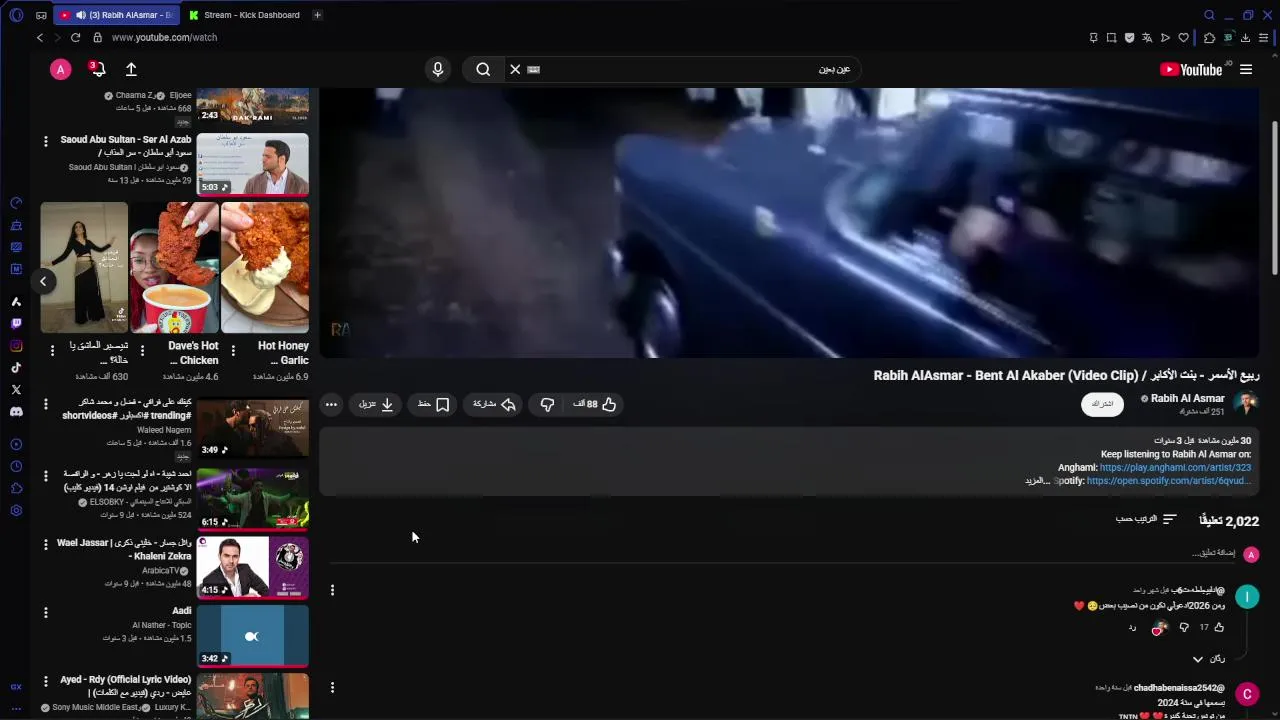Expand the description with المزيد
1280x720 pixels.
point(1037,481)
